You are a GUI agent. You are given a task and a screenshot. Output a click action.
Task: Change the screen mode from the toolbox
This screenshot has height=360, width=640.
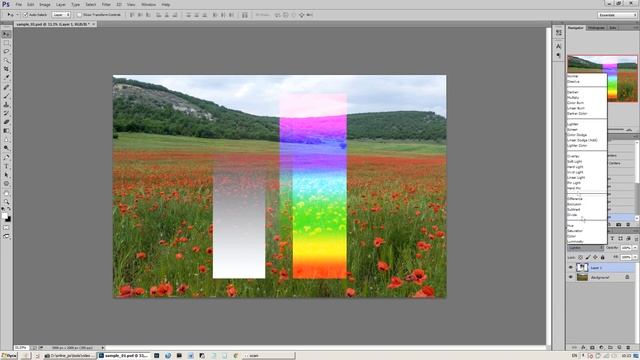6,236
